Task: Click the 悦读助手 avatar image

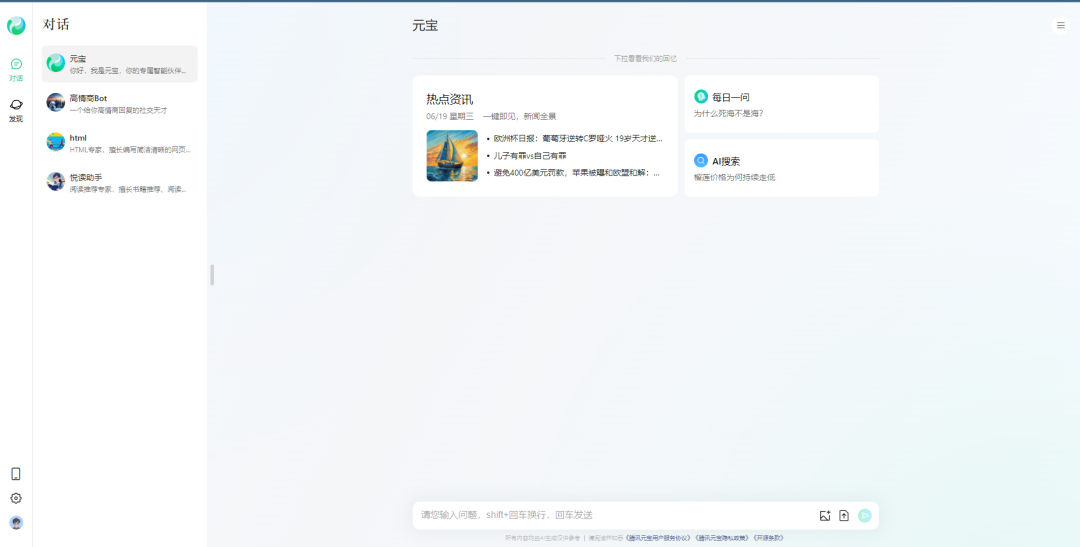Action: coord(56,181)
